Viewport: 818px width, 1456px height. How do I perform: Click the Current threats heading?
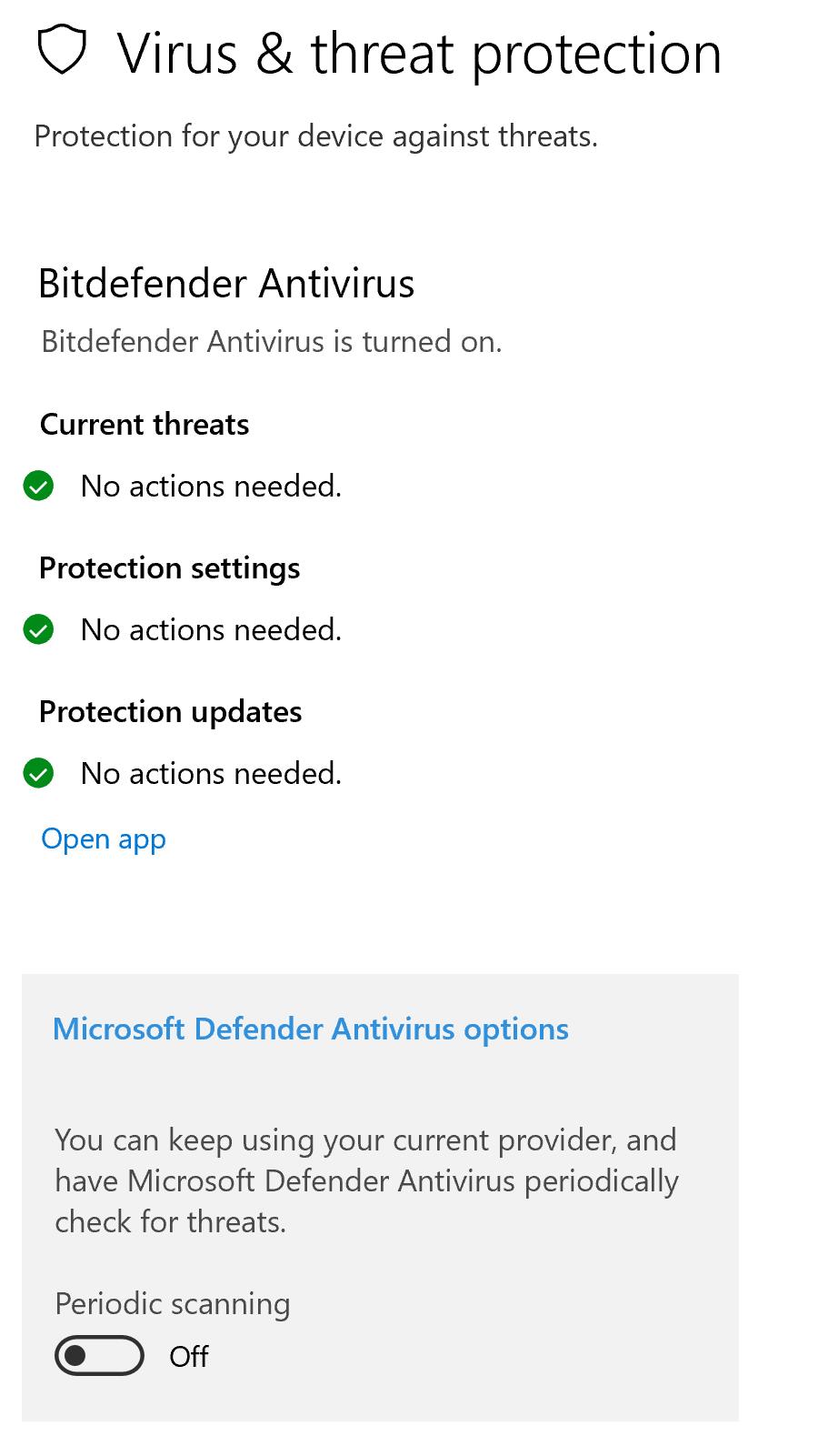point(145,424)
